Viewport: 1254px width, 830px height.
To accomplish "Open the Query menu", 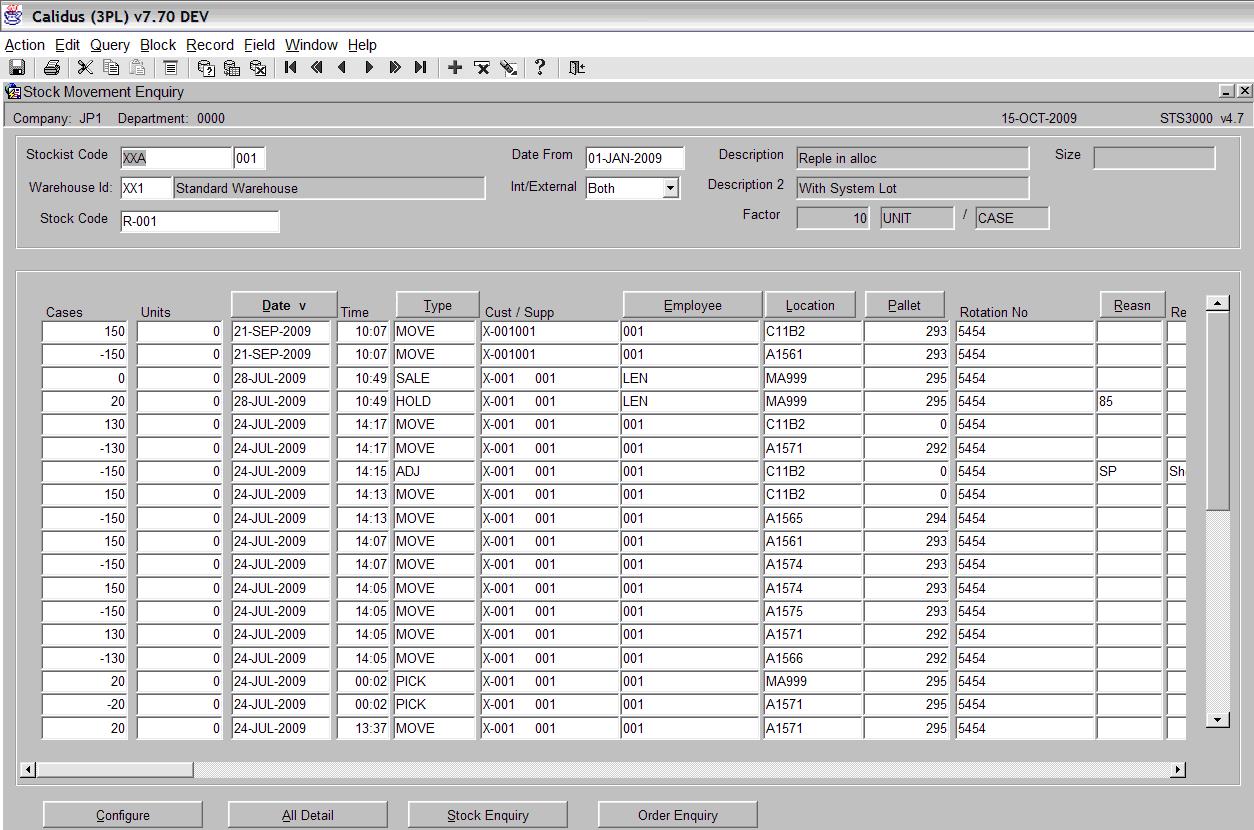I will tap(110, 45).
